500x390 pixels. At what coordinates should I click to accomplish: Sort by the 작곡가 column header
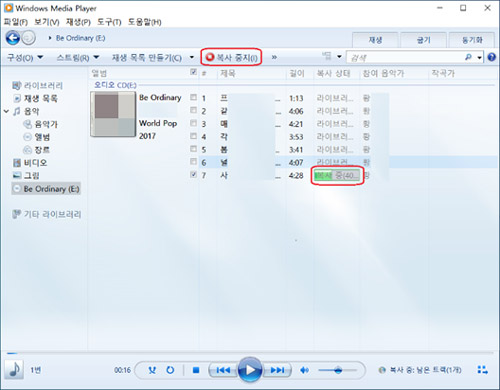pos(443,73)
